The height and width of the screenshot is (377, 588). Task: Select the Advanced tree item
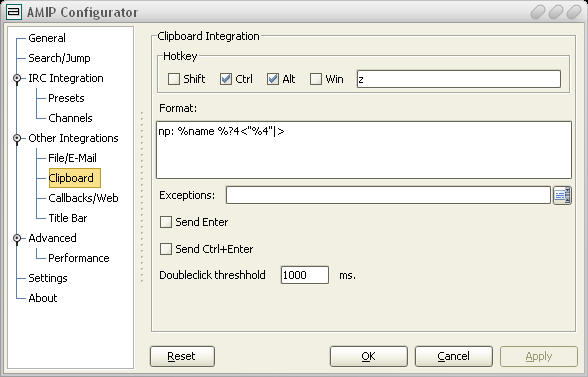coord(52,238)
